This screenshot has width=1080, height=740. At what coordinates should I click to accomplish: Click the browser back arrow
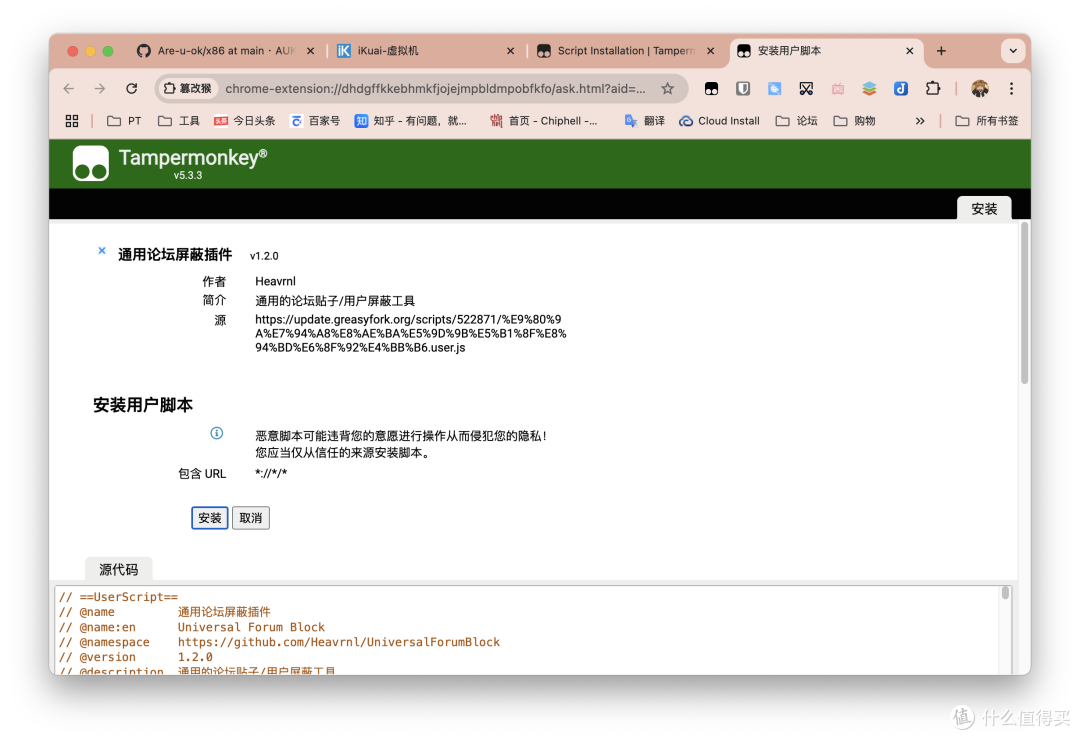point(68,88)
